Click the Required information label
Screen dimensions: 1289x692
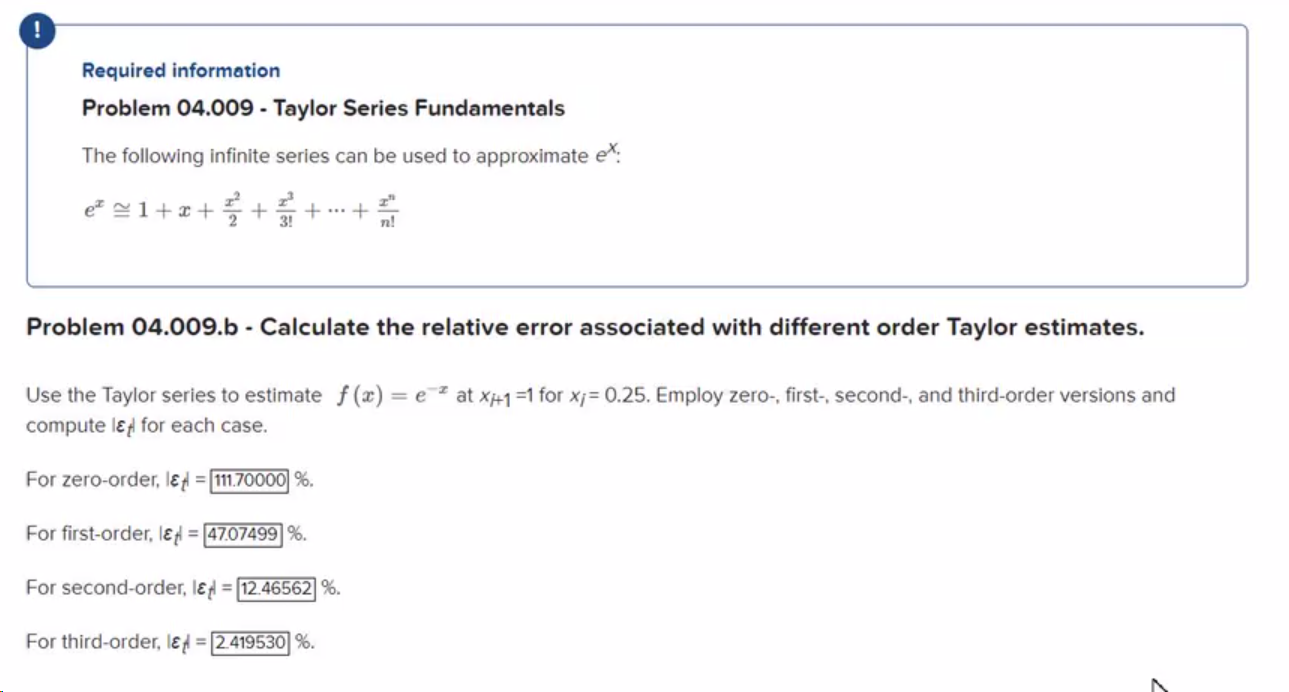[x=179, y=70]
